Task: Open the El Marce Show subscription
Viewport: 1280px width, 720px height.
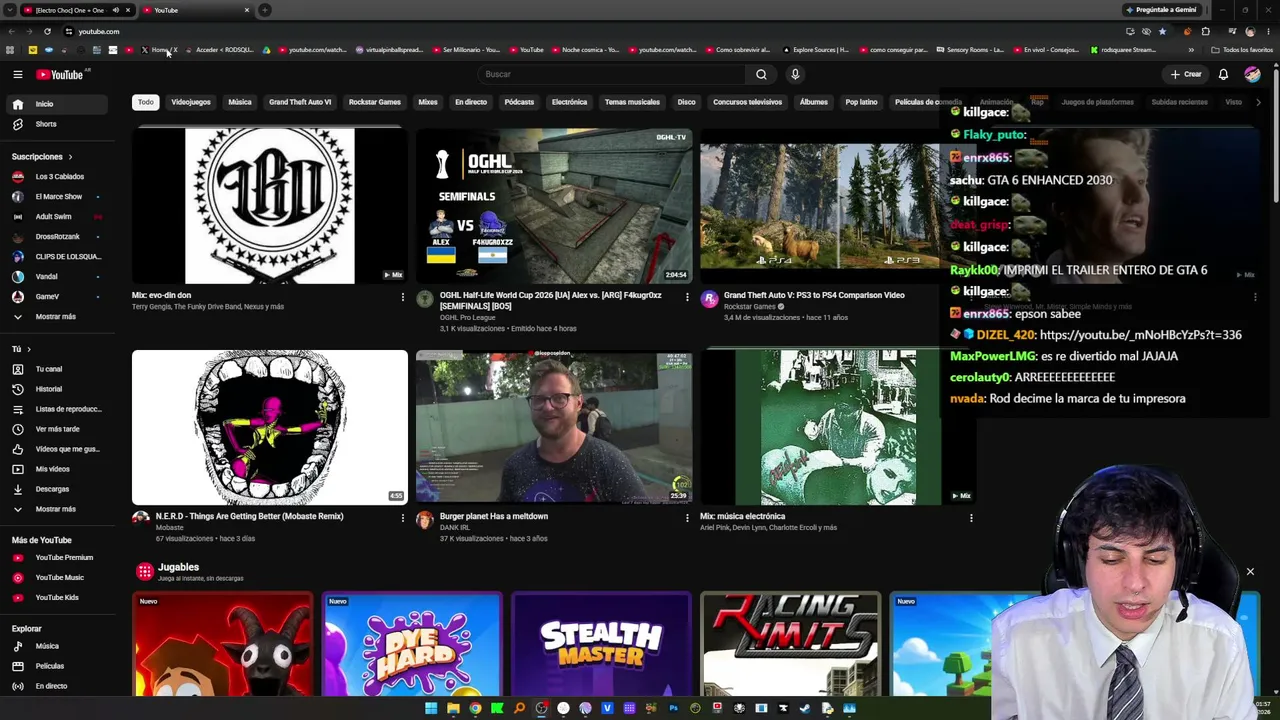Action: (x=57, y=197)
